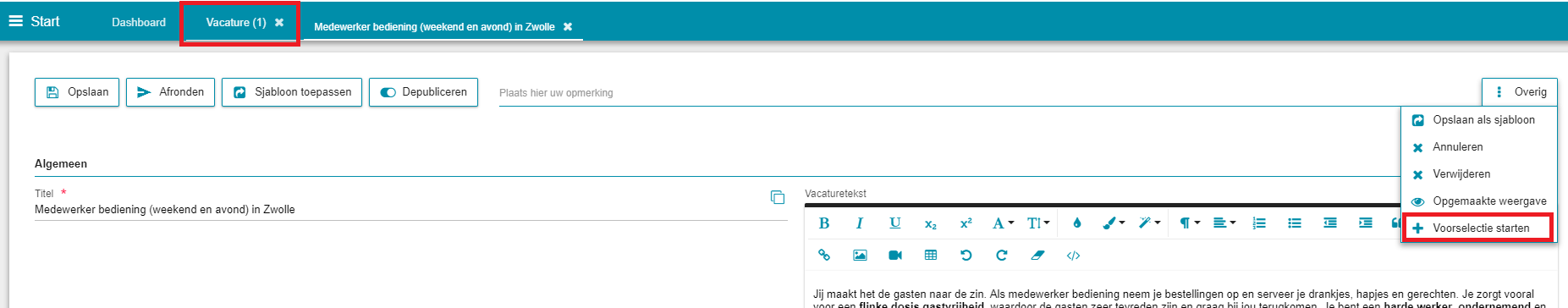The height and width of the screenshot is (308, 1568).
Task: Insert a table in the editor
Action: [x=931, y=256]
